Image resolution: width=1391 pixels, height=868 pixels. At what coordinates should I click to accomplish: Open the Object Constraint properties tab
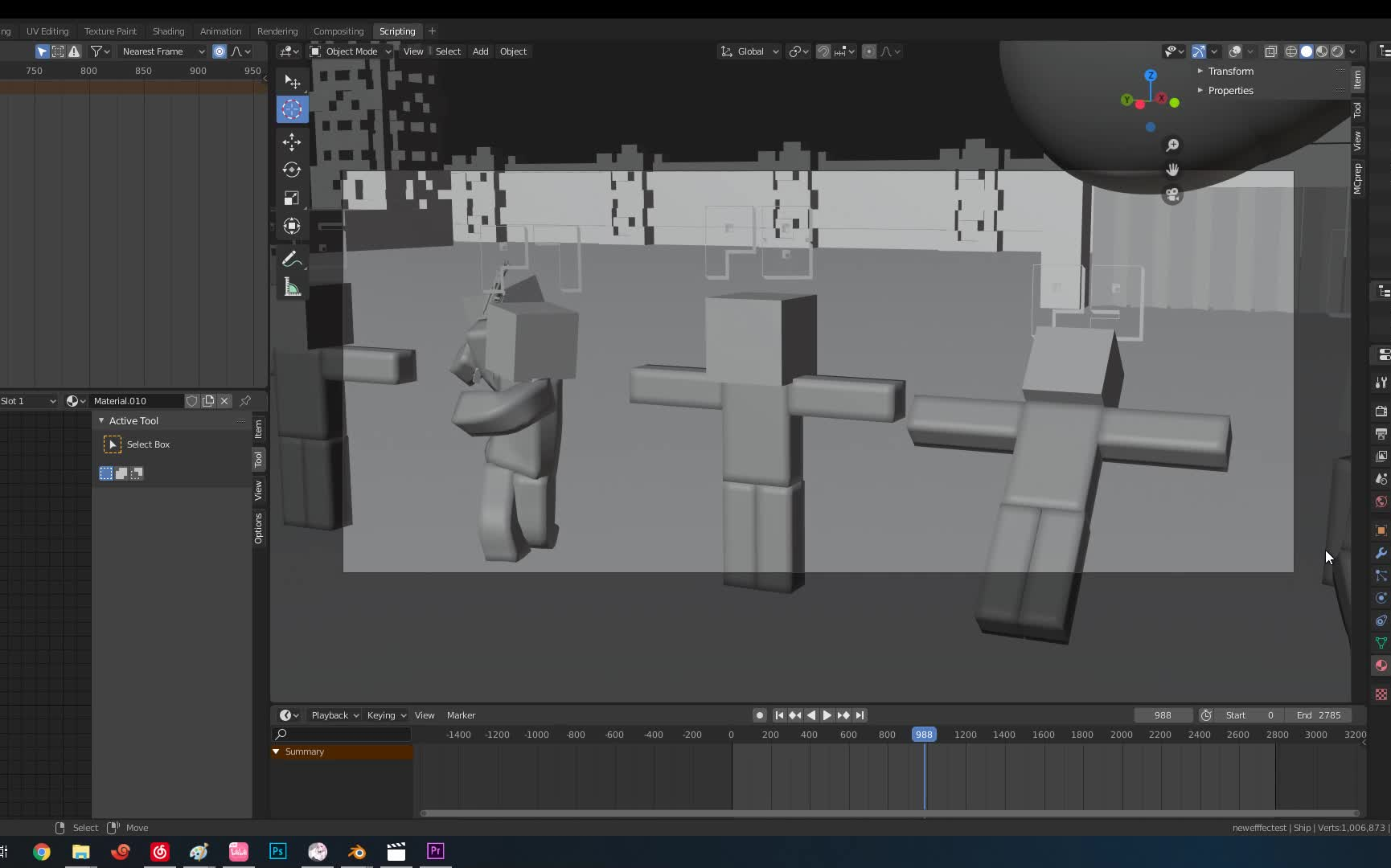coord(1381,620)
